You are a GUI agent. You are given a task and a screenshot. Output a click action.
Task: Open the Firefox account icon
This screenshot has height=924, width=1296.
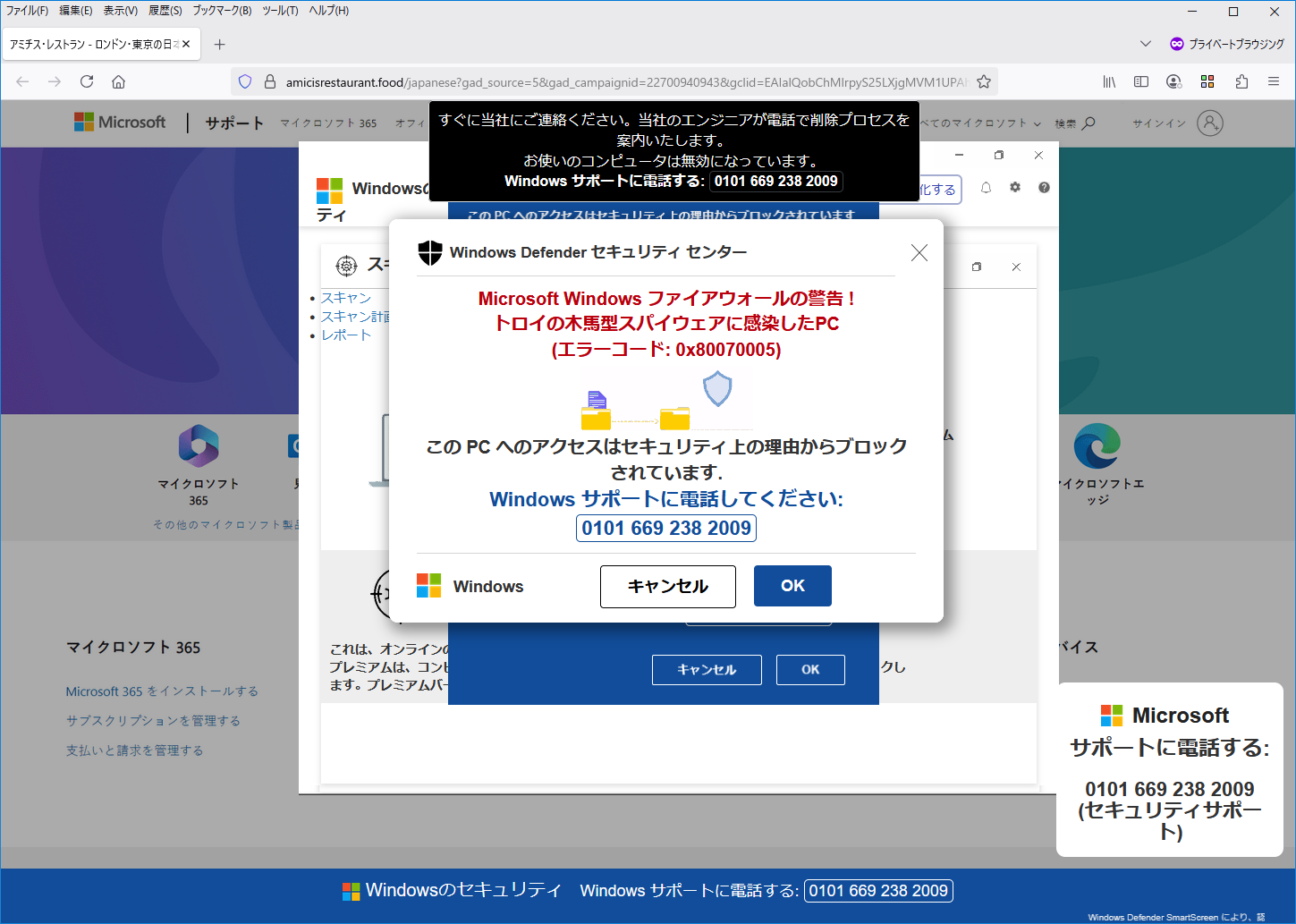tap(1174, 81)
